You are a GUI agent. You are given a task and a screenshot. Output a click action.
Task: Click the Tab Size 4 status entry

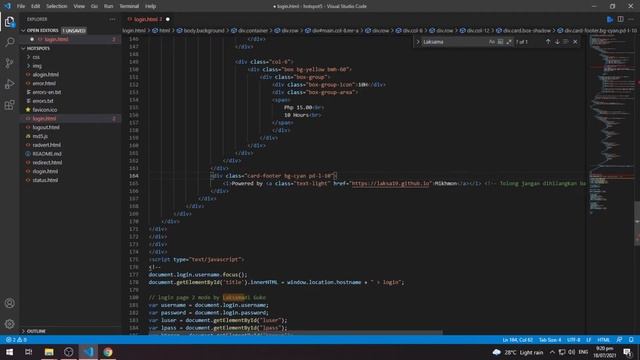[x=550, y=340]
